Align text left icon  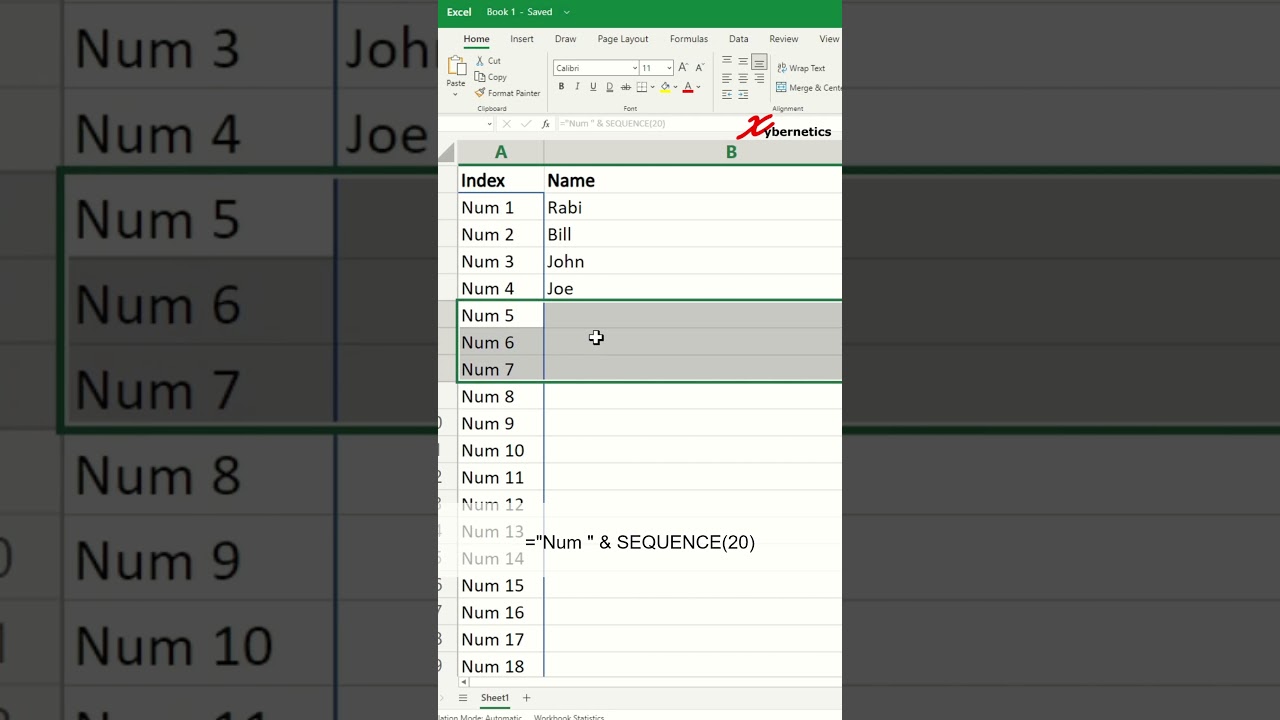[x=727, y=78]
